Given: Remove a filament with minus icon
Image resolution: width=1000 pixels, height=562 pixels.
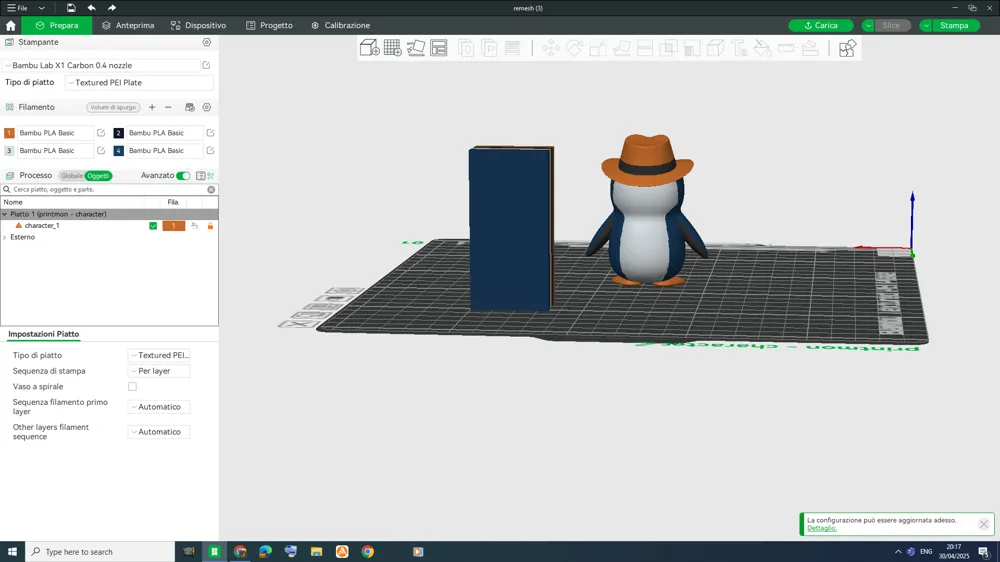Looking at the screenshot, I should [168, 107].
